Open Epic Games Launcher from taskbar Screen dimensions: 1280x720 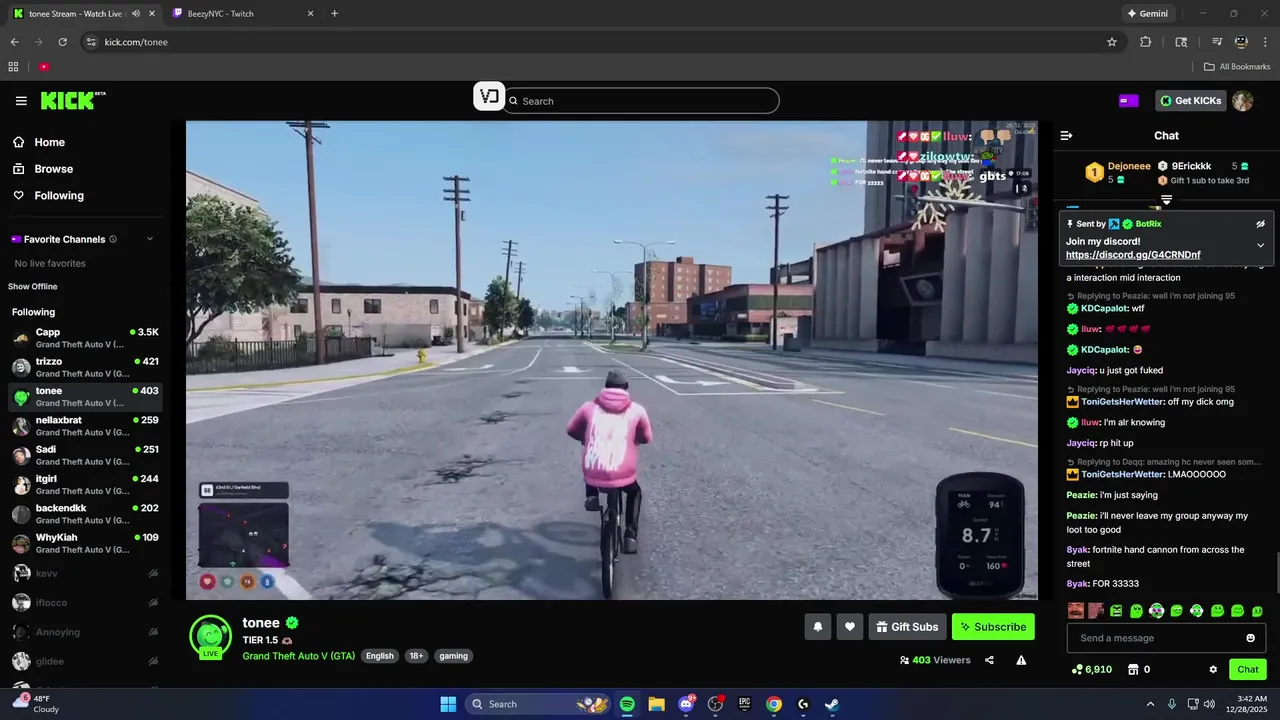point(744,704)
